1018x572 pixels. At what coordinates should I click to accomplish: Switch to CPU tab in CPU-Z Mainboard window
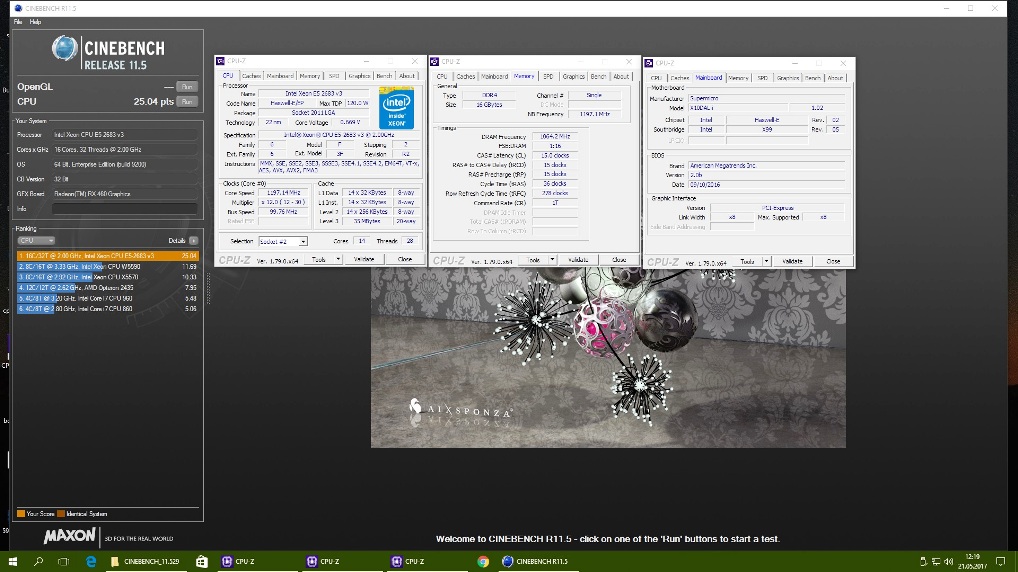coord(656,78)
